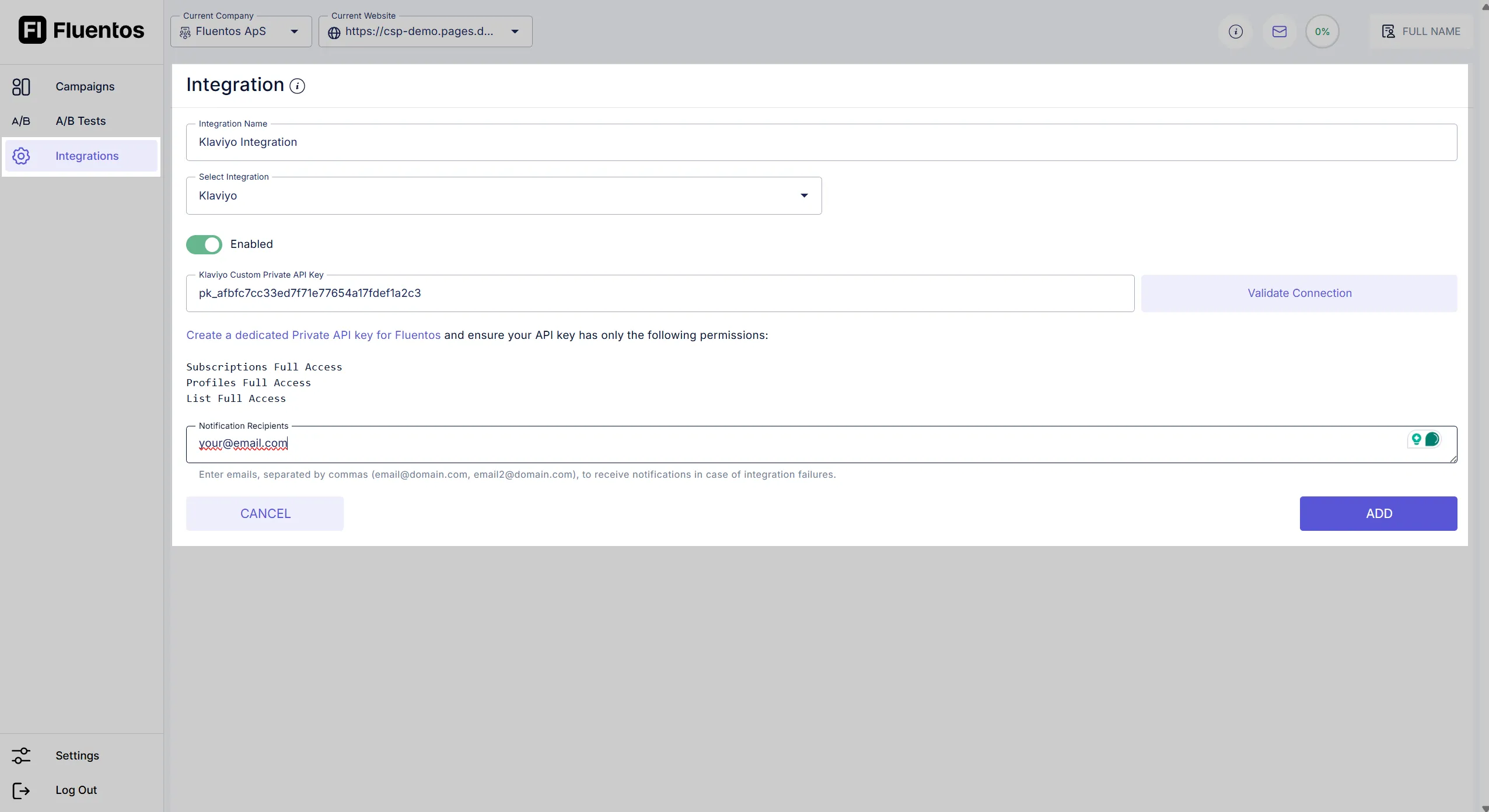Open the FULL NAME user menu

pyautogui.click(x=1421, y=32)
